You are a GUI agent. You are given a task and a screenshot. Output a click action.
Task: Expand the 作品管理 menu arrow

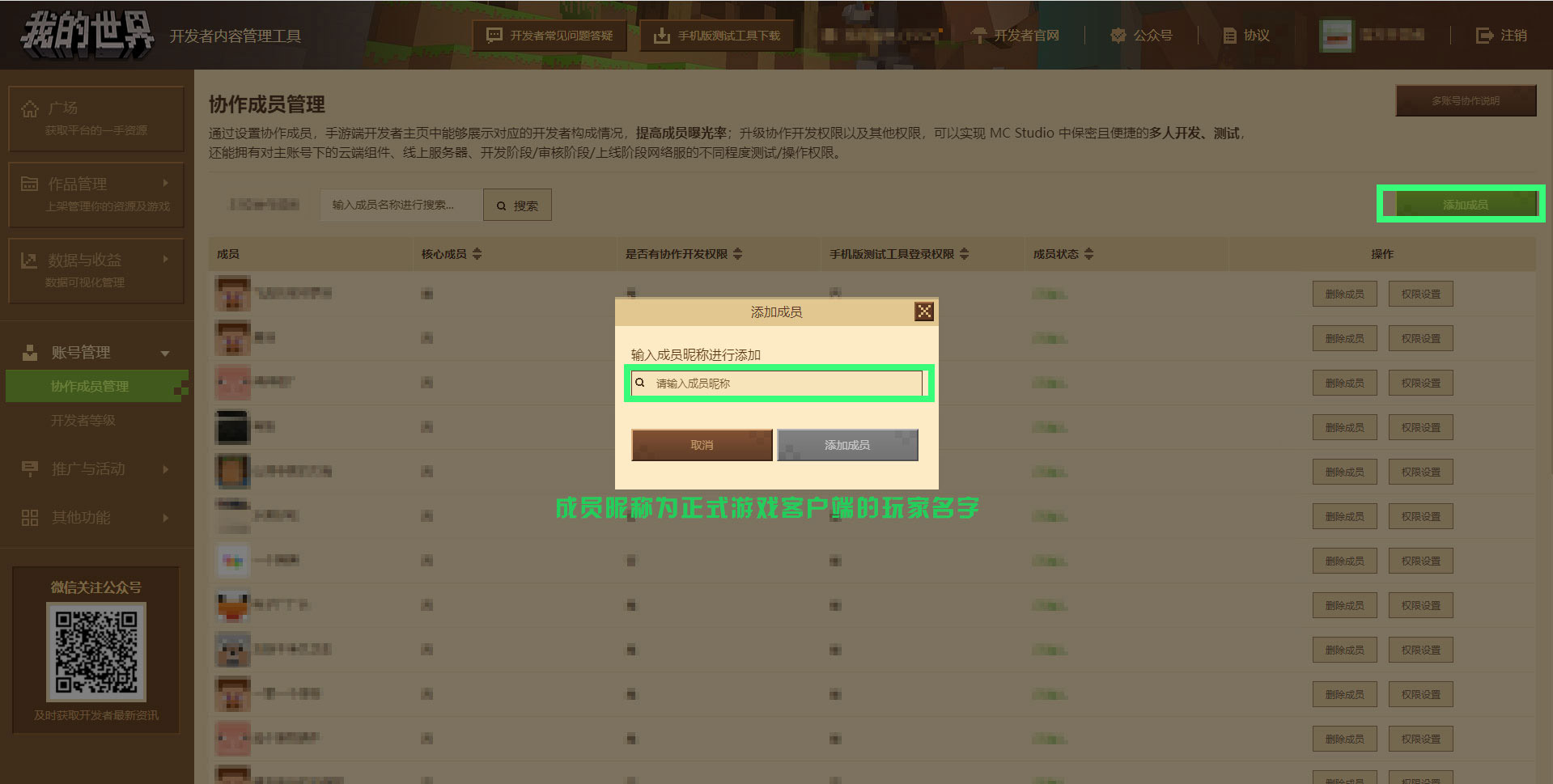pyautogui.click(x=165, y=184)
